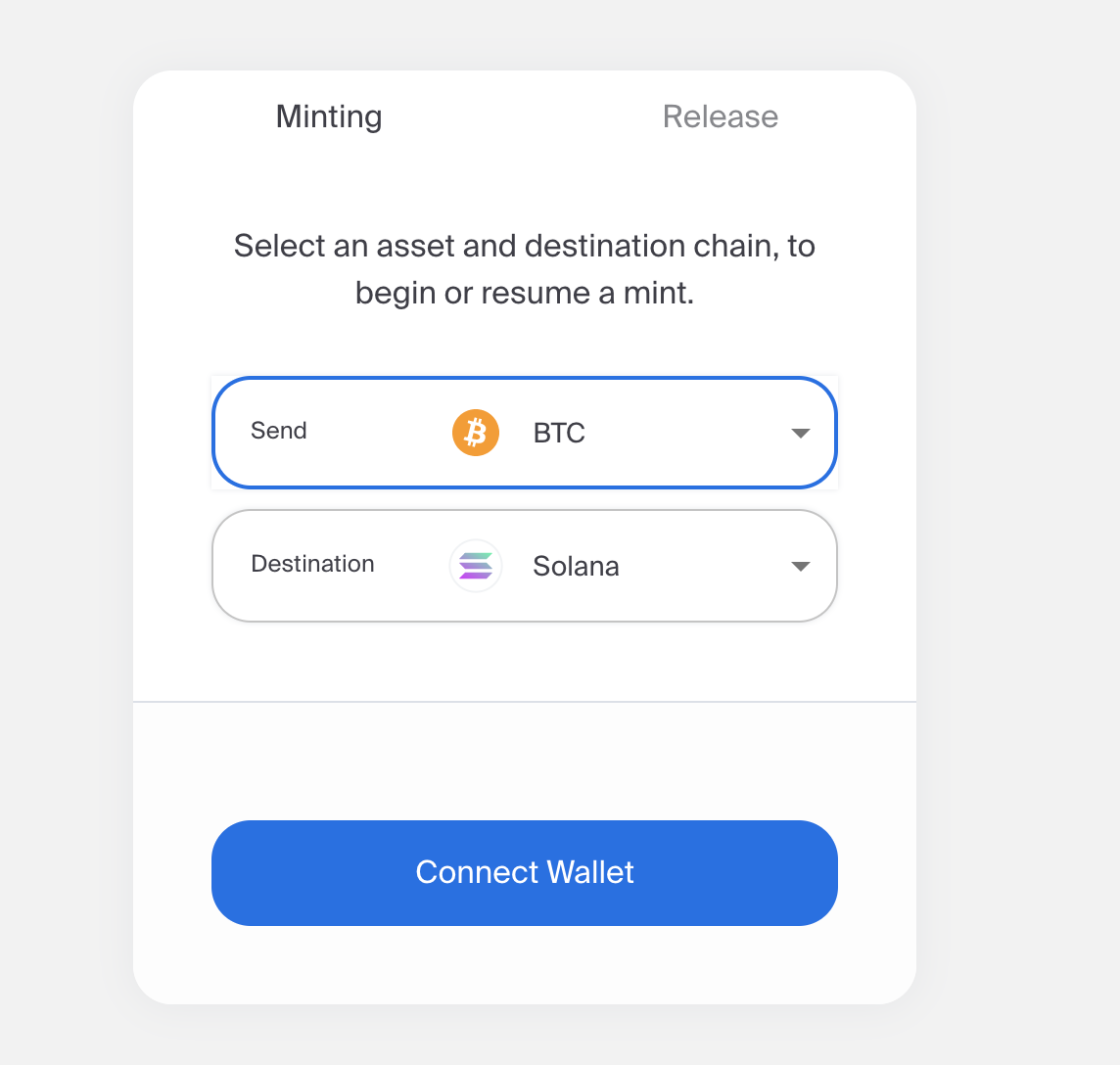Click the word "Wallet" on blue button
Screen dimensions: 1120x1065
tap(589, 872)
